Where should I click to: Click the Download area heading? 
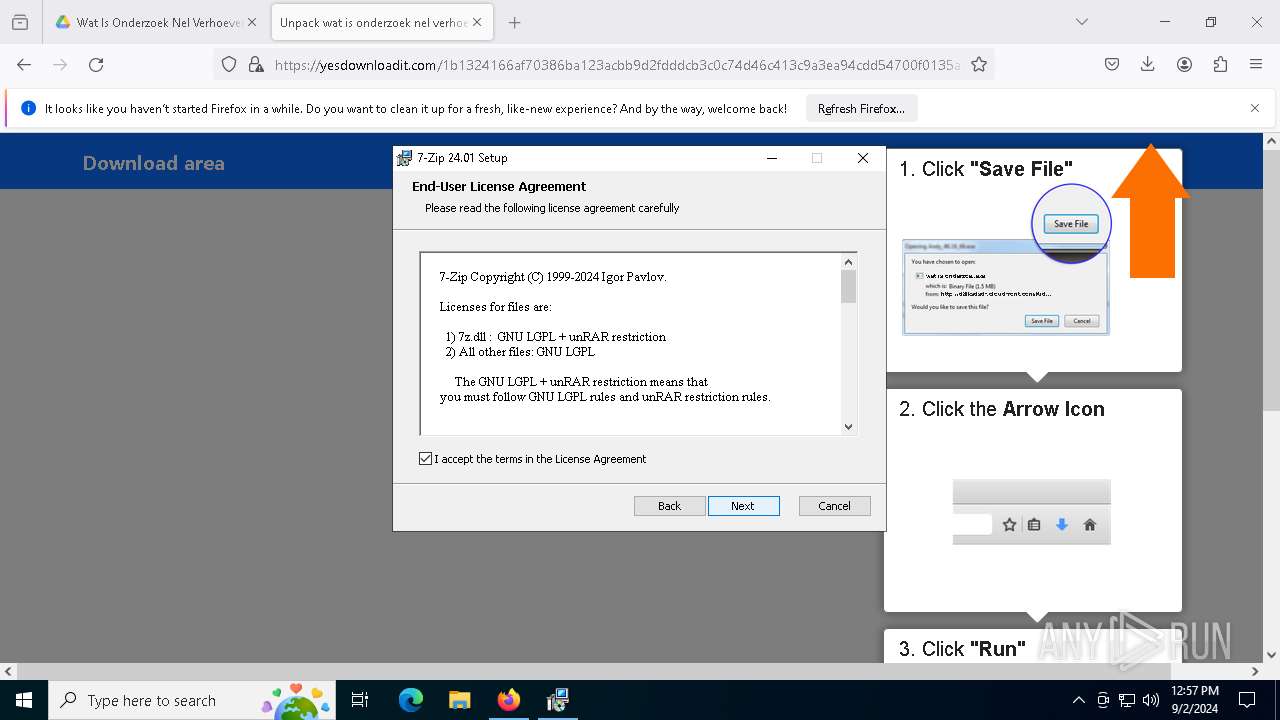coord(154,163)
